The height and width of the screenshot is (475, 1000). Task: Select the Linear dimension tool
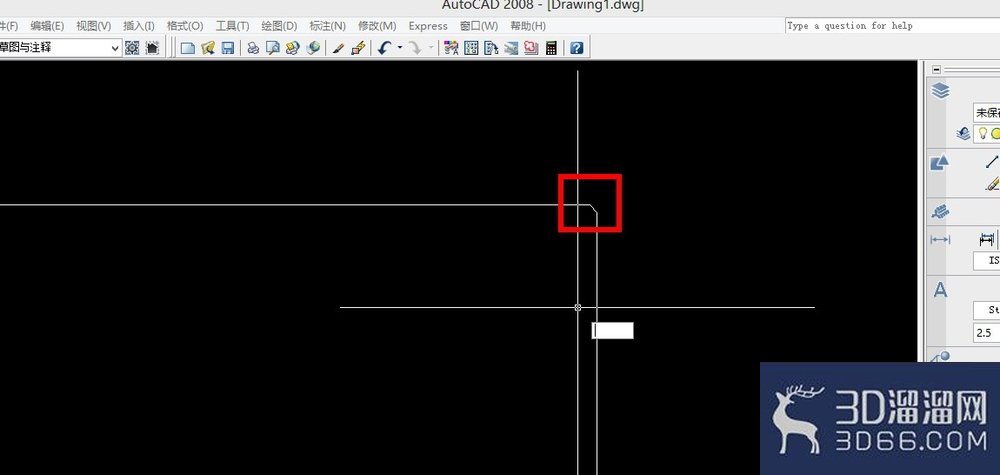987,239
